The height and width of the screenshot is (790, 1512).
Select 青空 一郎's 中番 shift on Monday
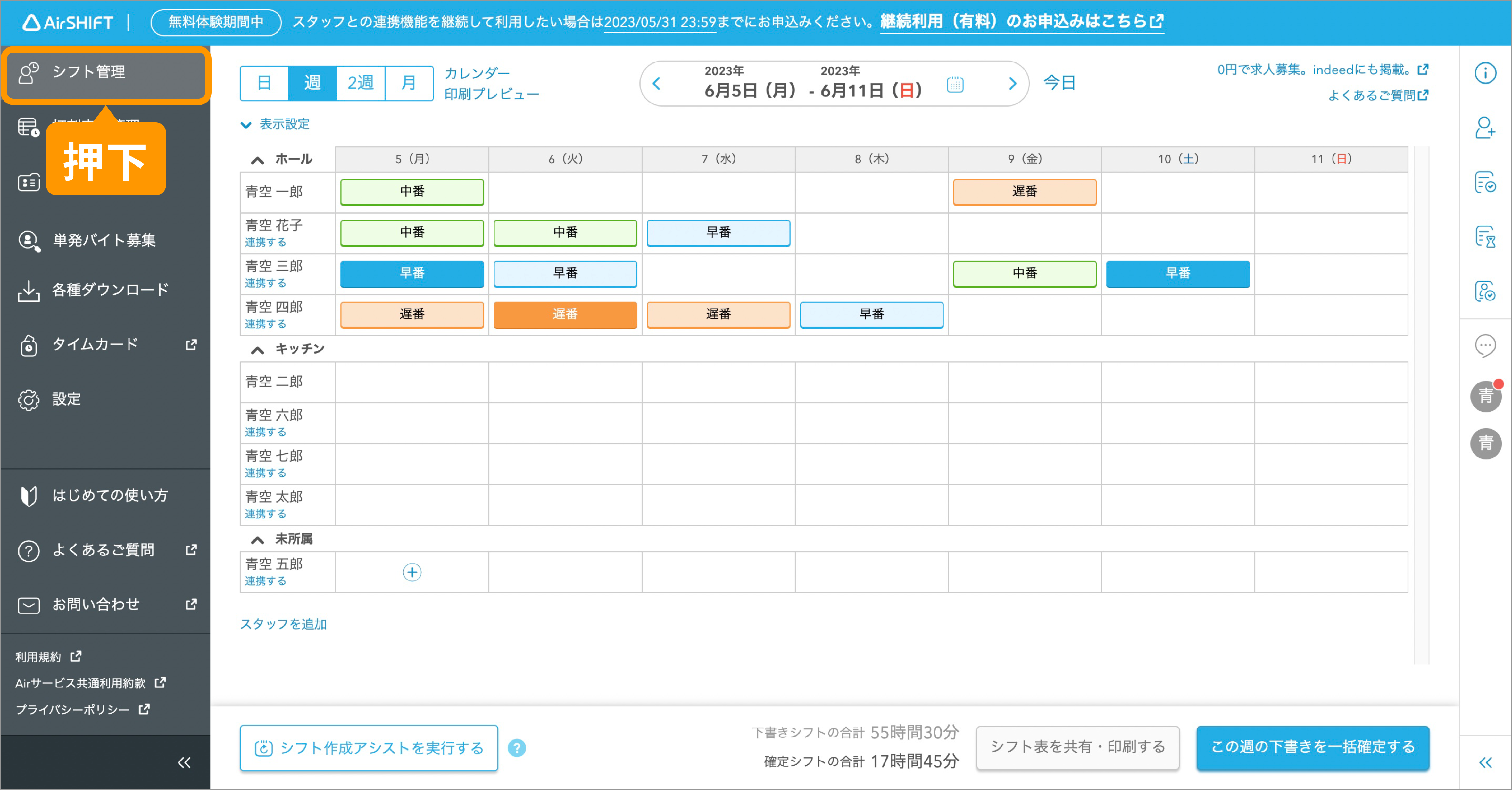[x=412, y=192]
